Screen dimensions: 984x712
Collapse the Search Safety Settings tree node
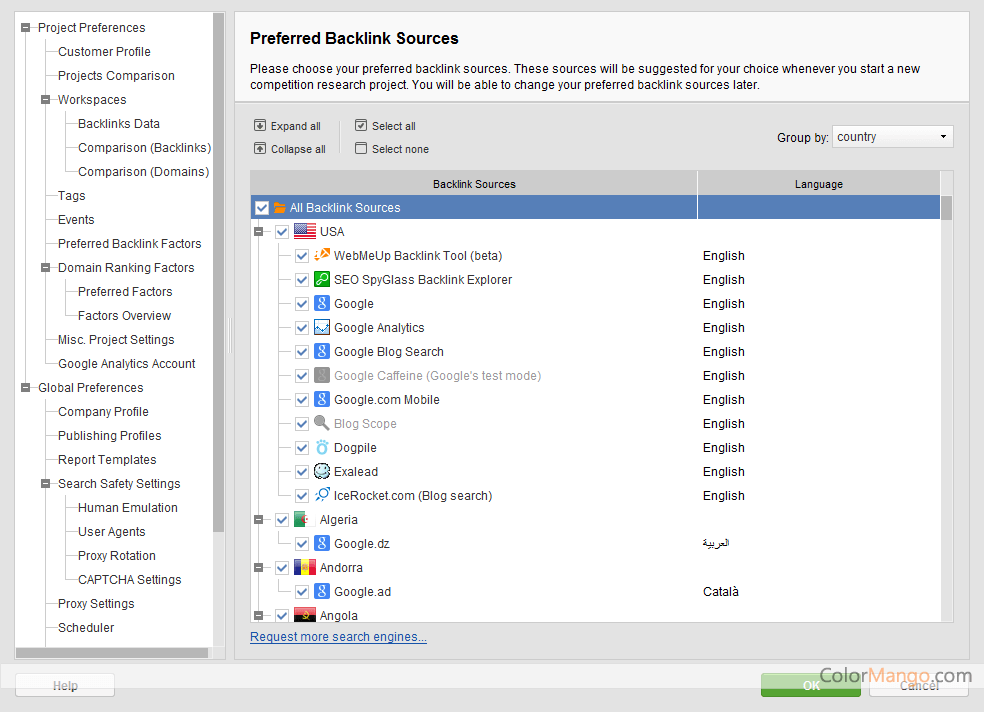point(46,484)
